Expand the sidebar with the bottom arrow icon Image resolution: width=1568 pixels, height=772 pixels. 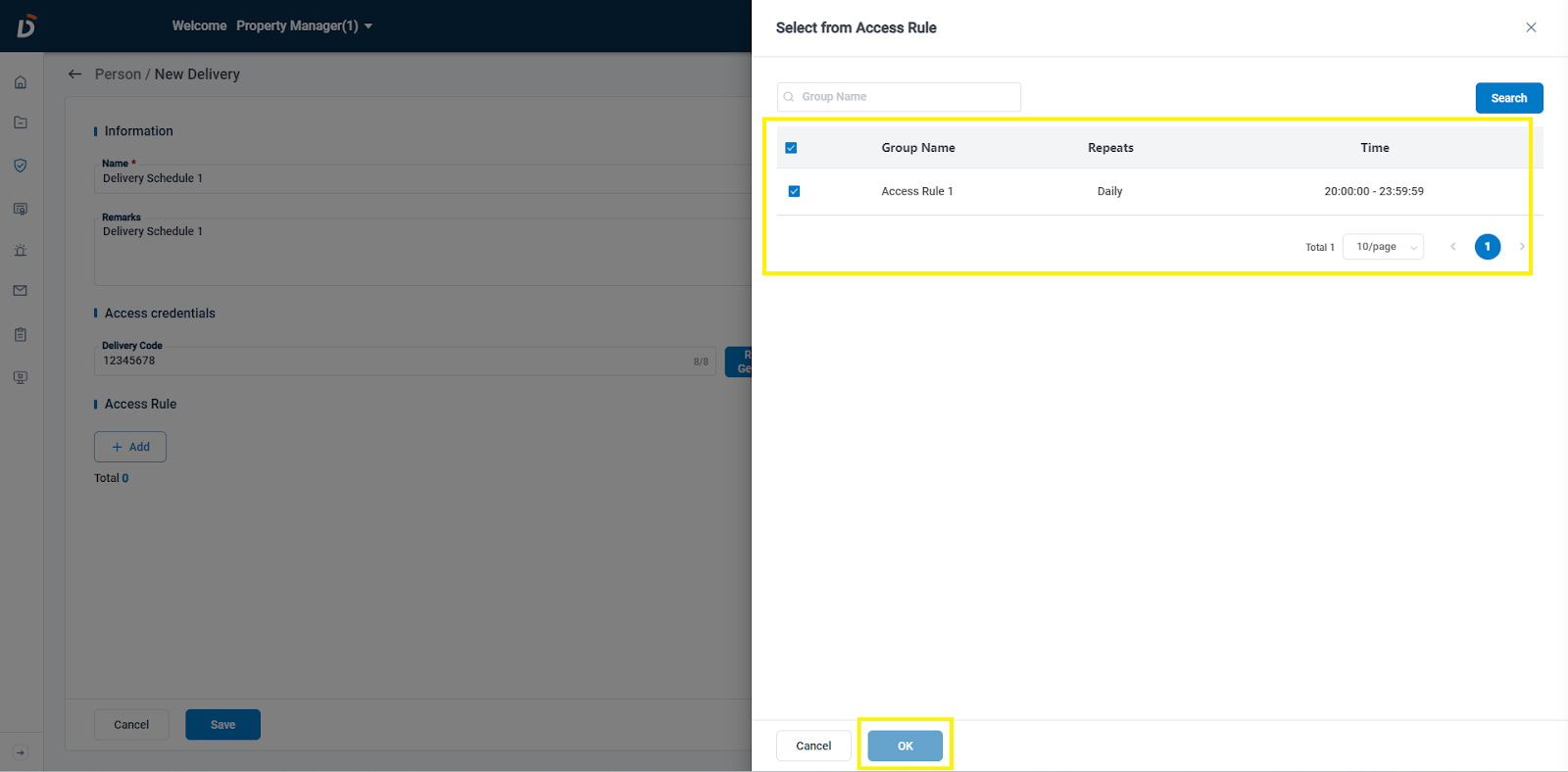(21, 752)
